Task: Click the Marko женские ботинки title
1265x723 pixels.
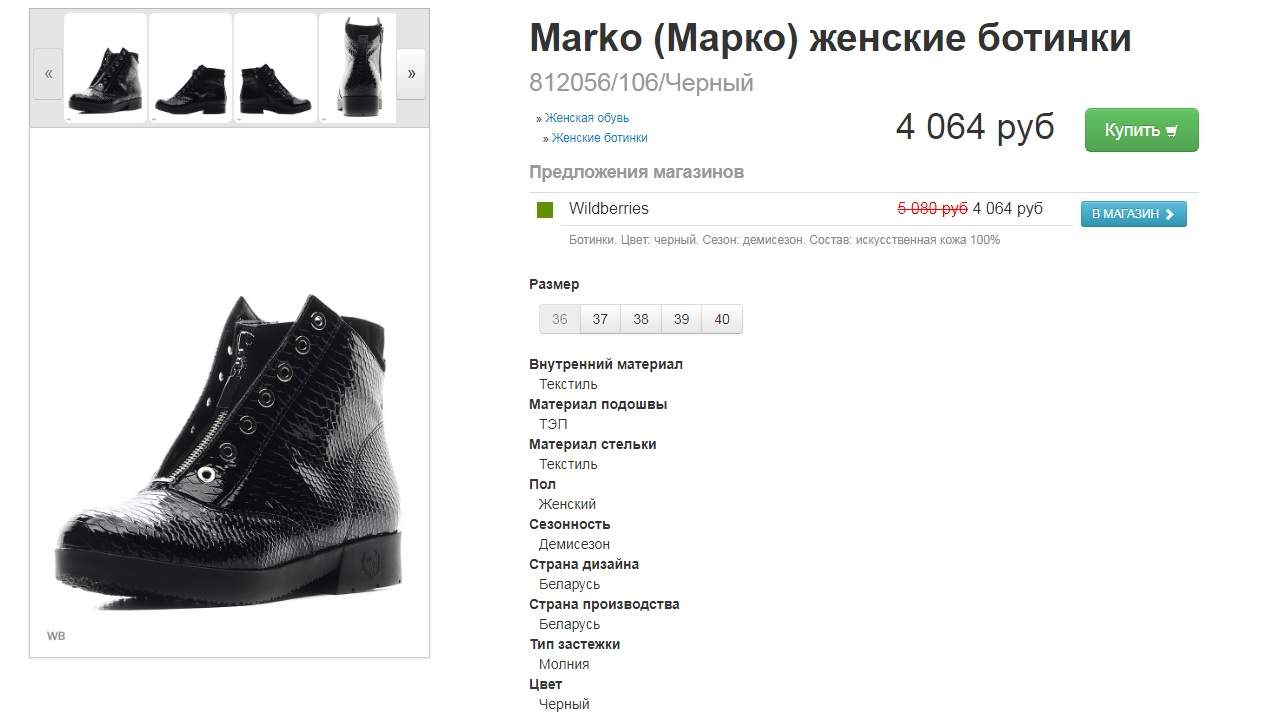Action: click(830, 38)
